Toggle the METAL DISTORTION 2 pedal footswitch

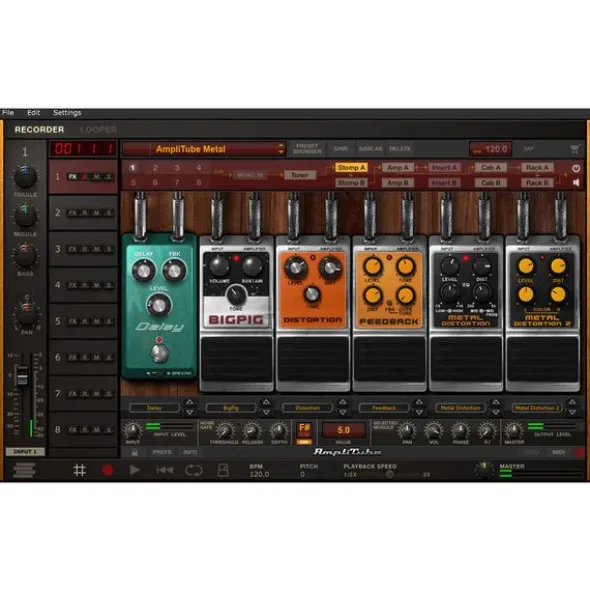(x=542, y=360)
